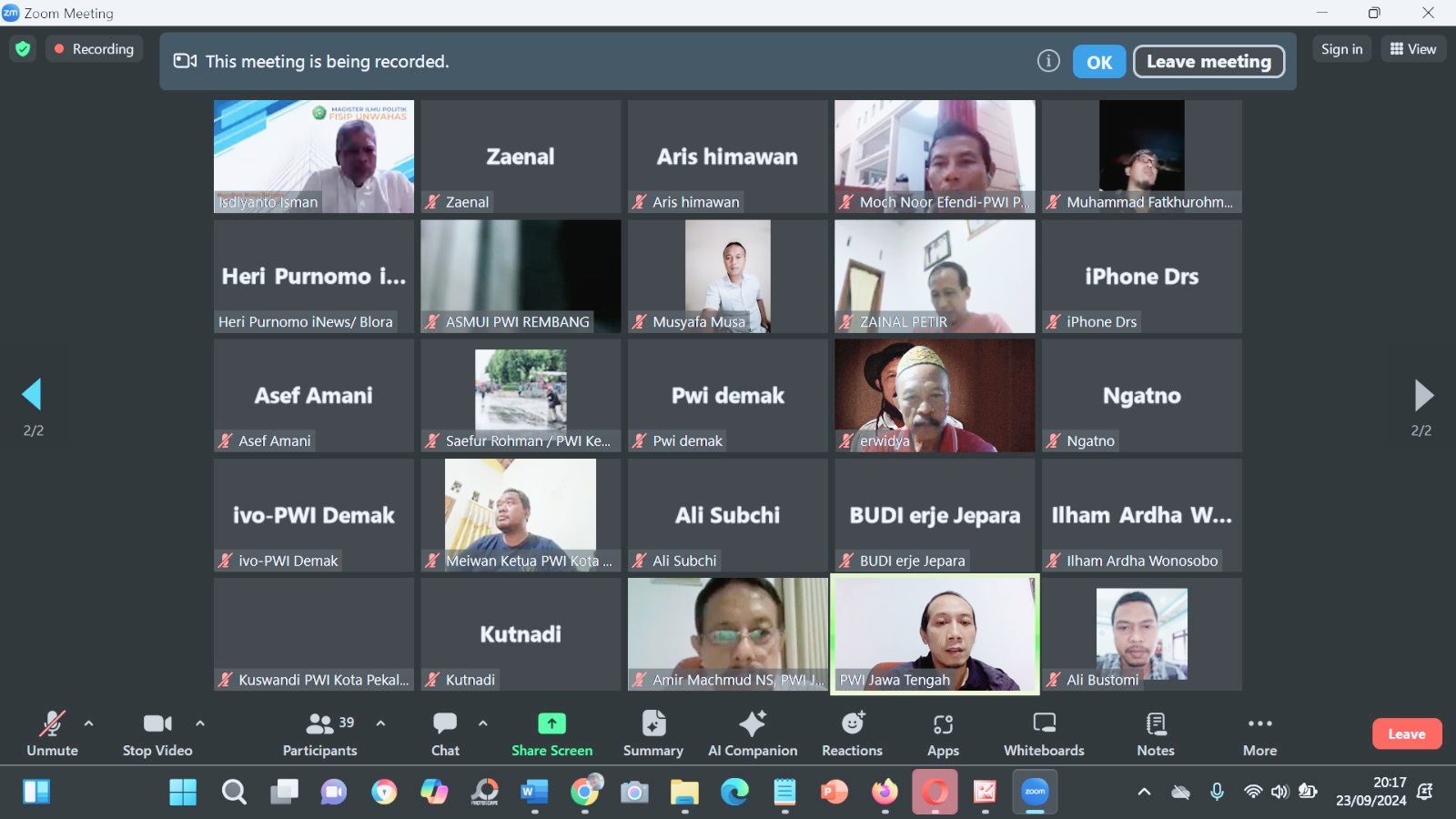
Task: Go to previous gallery page arrow
Action: pos(32,395)
